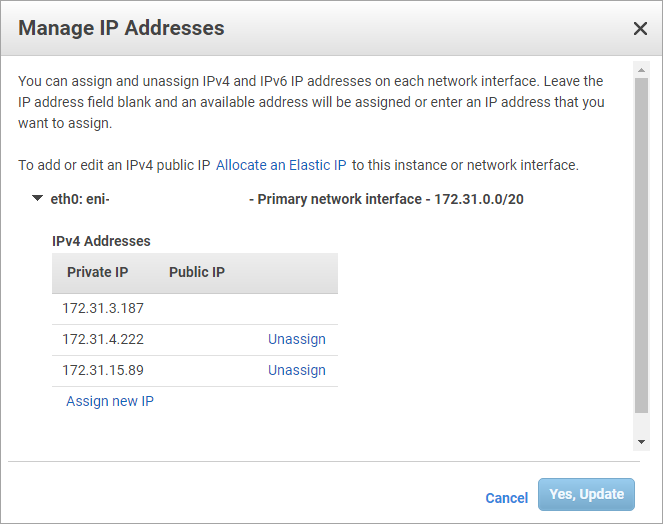Unassign the 172.31.15.89 address
Screen dimensions: 663x524
(296, 370)
